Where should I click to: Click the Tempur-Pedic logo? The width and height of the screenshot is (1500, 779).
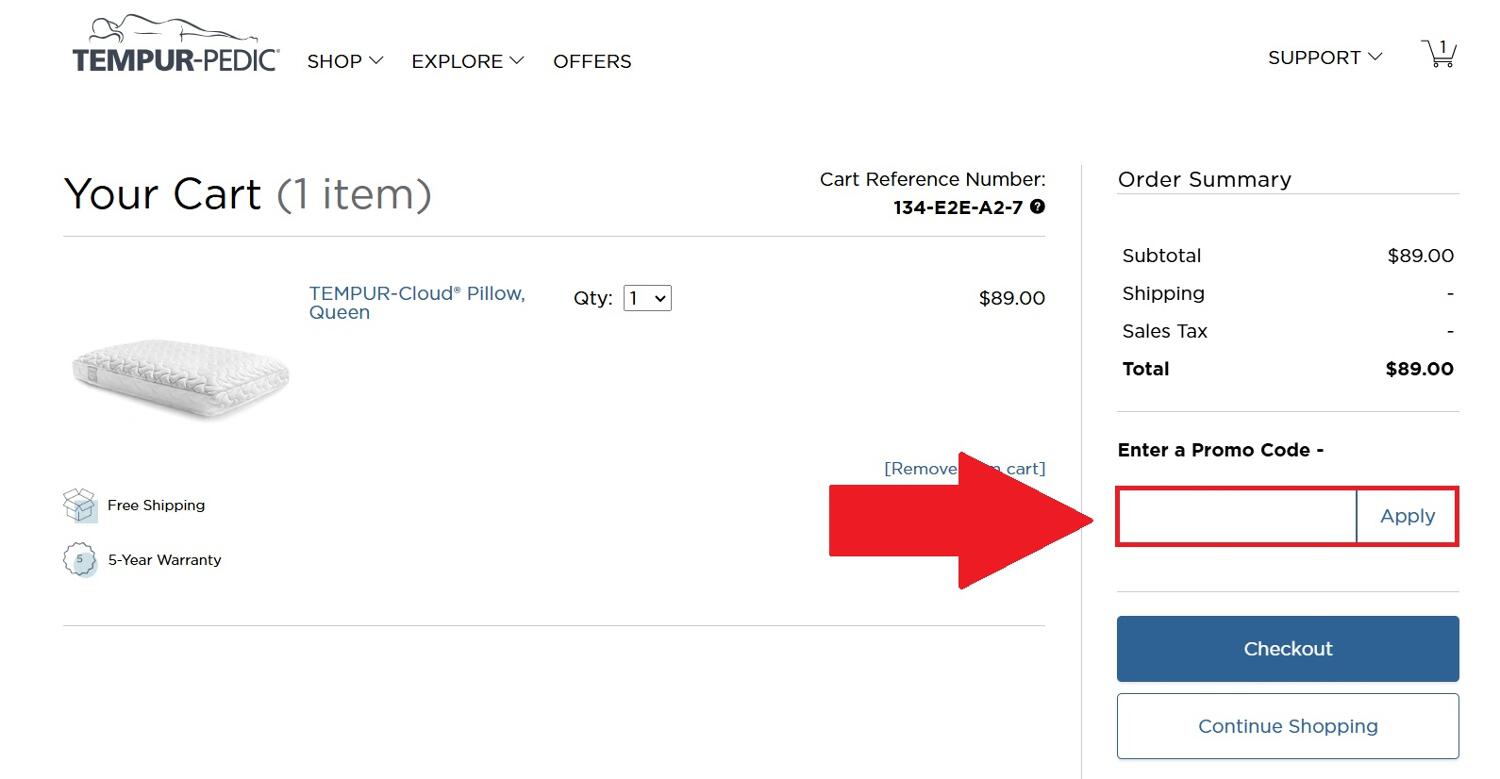click(x=175, y=45)
